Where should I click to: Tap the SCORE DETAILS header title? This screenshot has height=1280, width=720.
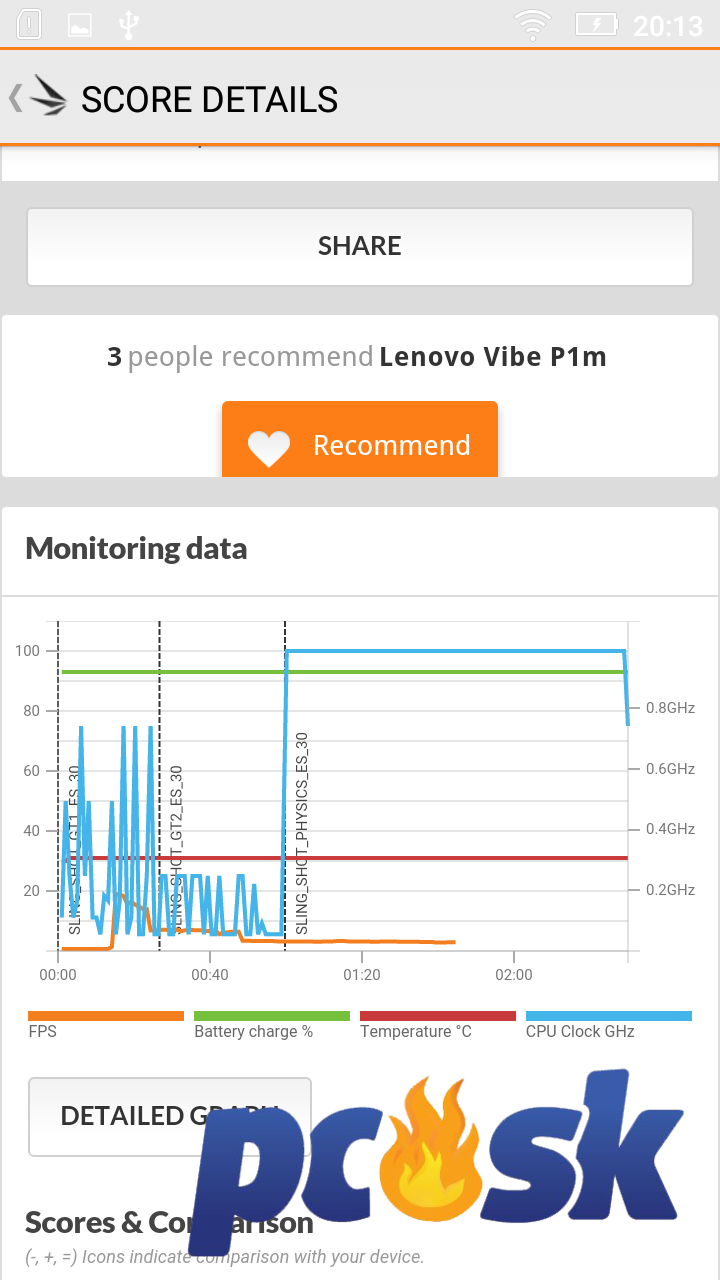210,99
